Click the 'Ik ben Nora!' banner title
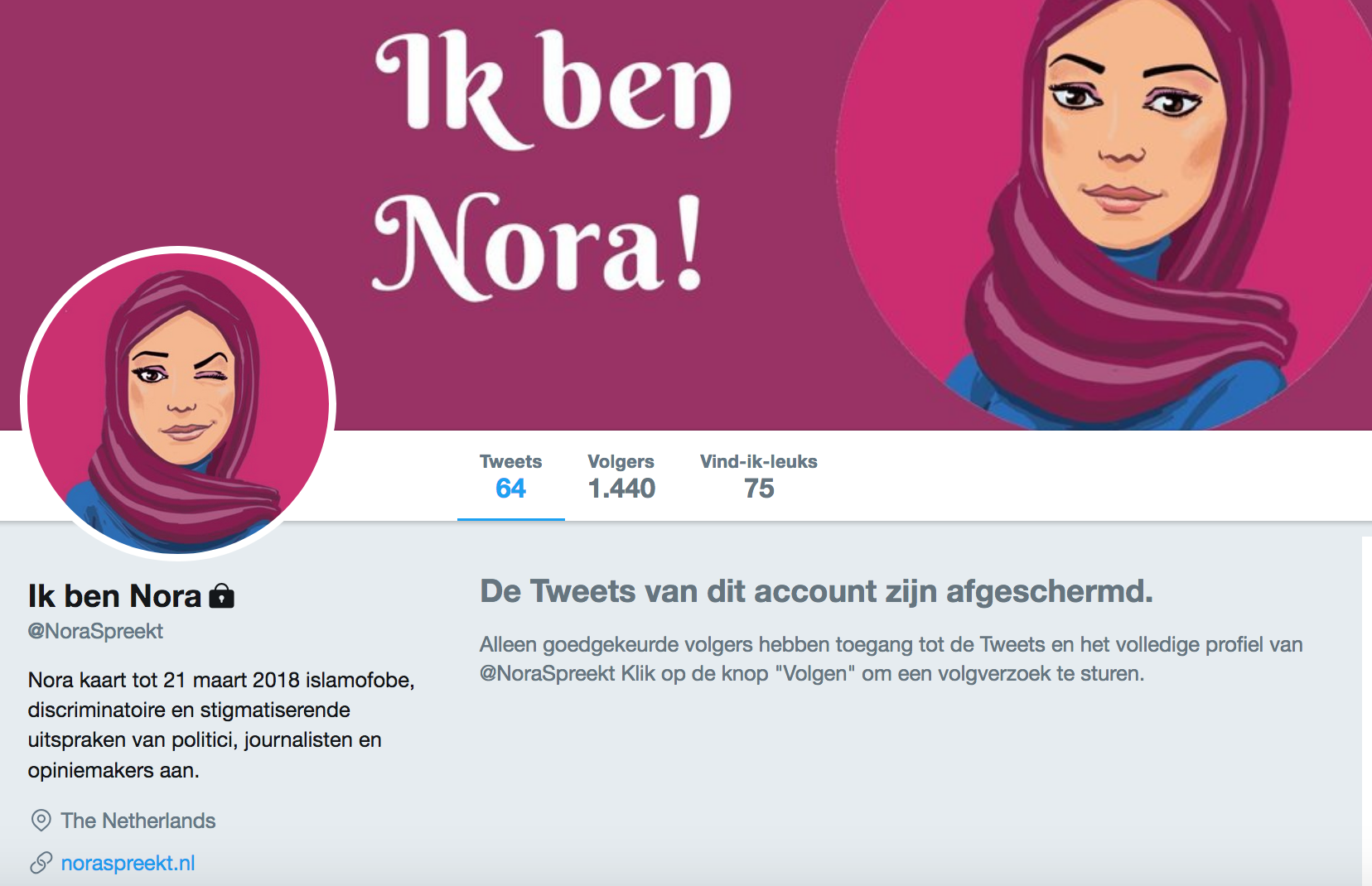 click(x=551, y=166)
